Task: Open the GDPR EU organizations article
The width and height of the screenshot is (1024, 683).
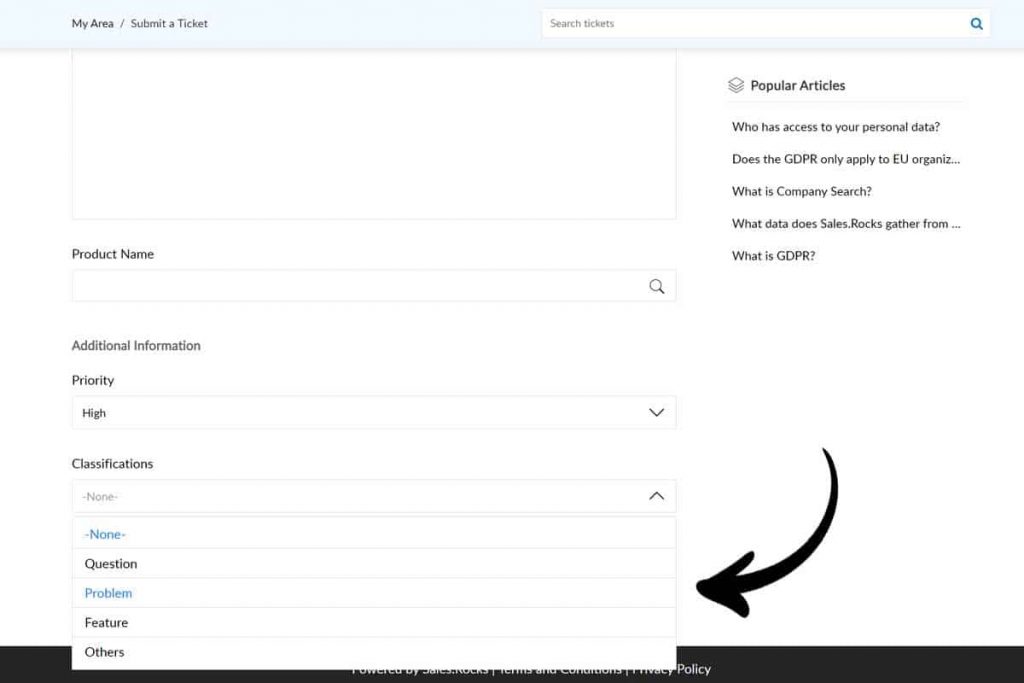Action: [845, 159]
